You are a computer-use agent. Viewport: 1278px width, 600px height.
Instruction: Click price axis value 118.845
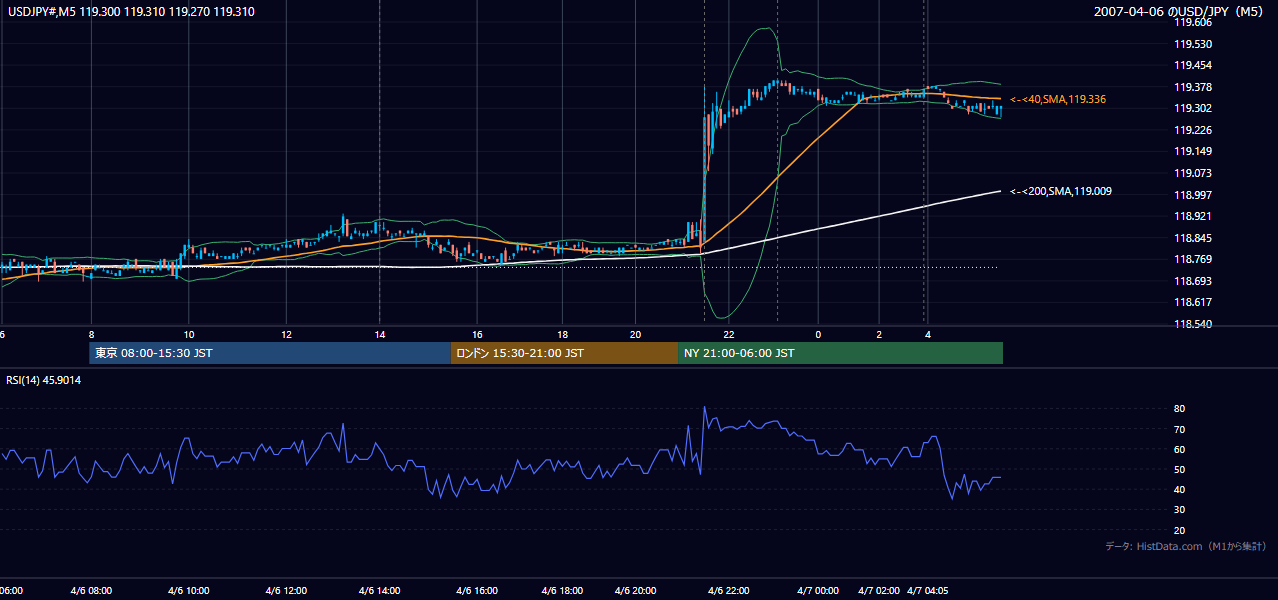[x=1192, y=238]
